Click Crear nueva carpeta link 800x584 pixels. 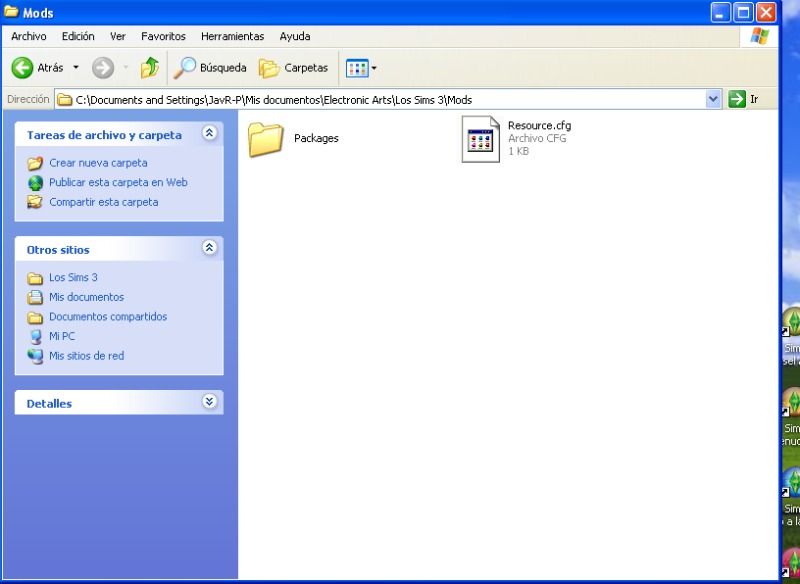point(97,163)
